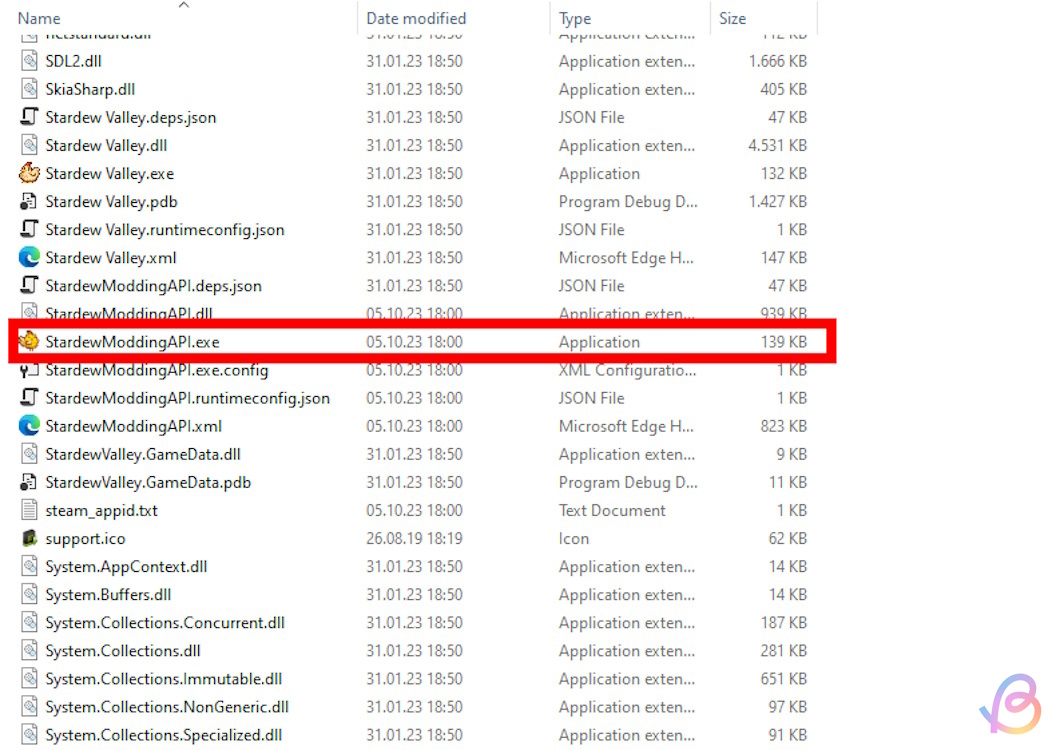Screen dimensions: 1056x750
Task: Click the Stardew Valley.deps.json file icon
Action: point(29,117)
